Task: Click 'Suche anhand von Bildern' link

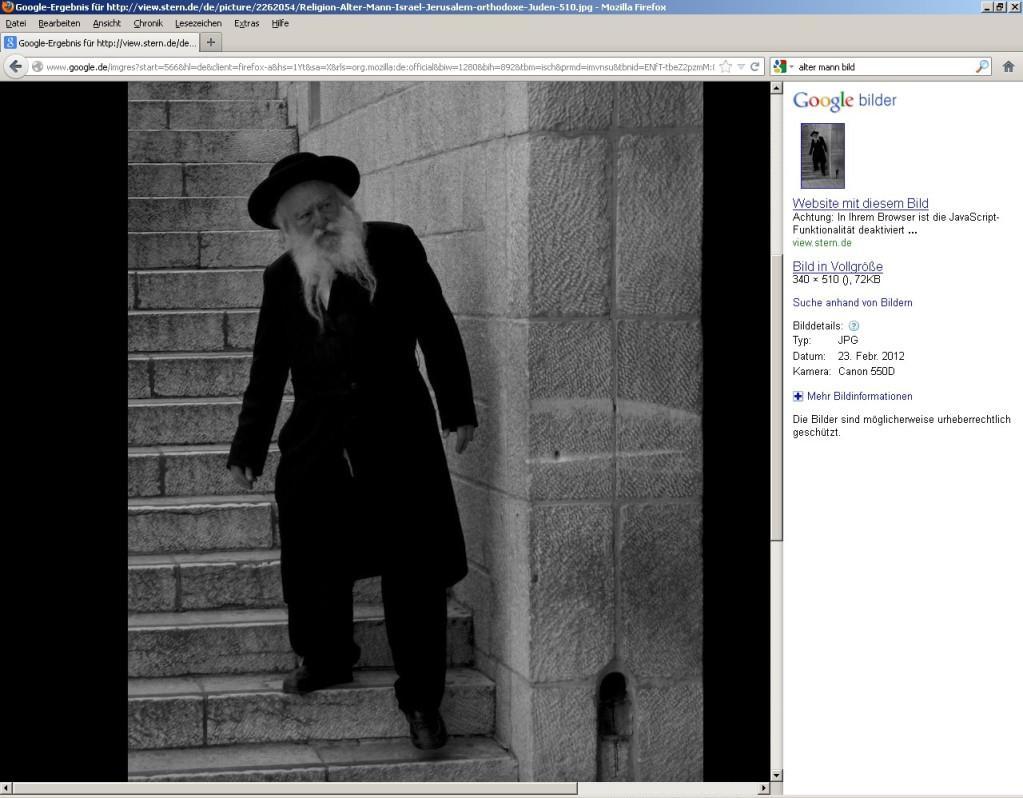Action: (x=852, y=302)
